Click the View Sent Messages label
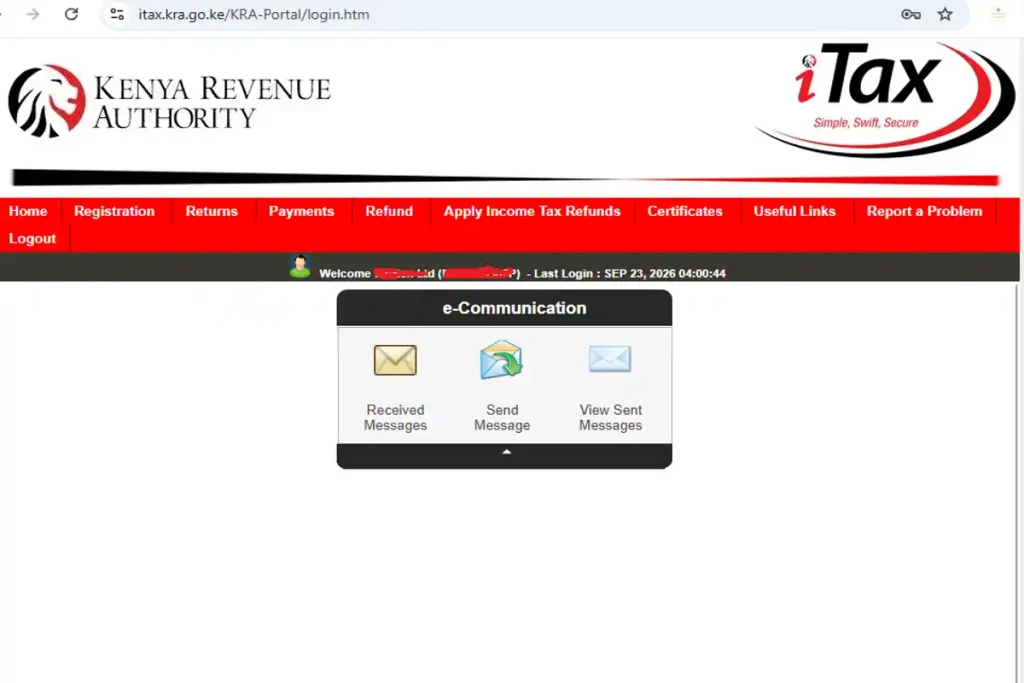This screenshot has height=683, width=1024. click(611, 417)
